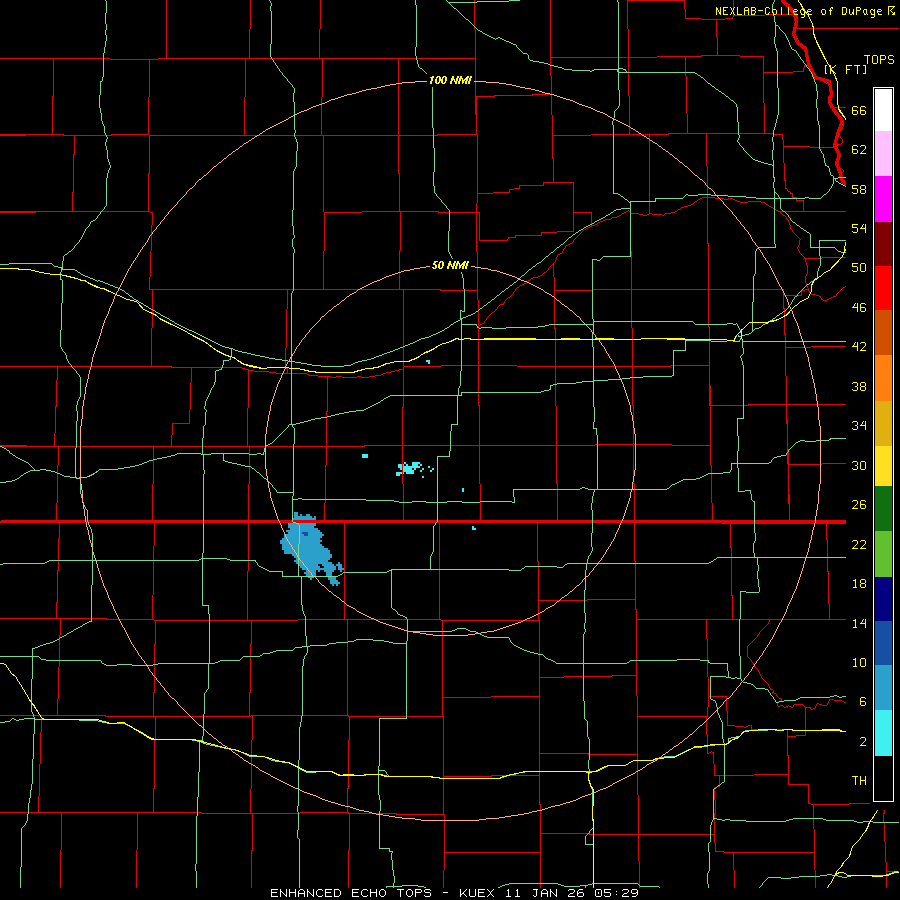Click the "66" legend value
Viewport: 900px width, 900px height.
click(859, 110)
